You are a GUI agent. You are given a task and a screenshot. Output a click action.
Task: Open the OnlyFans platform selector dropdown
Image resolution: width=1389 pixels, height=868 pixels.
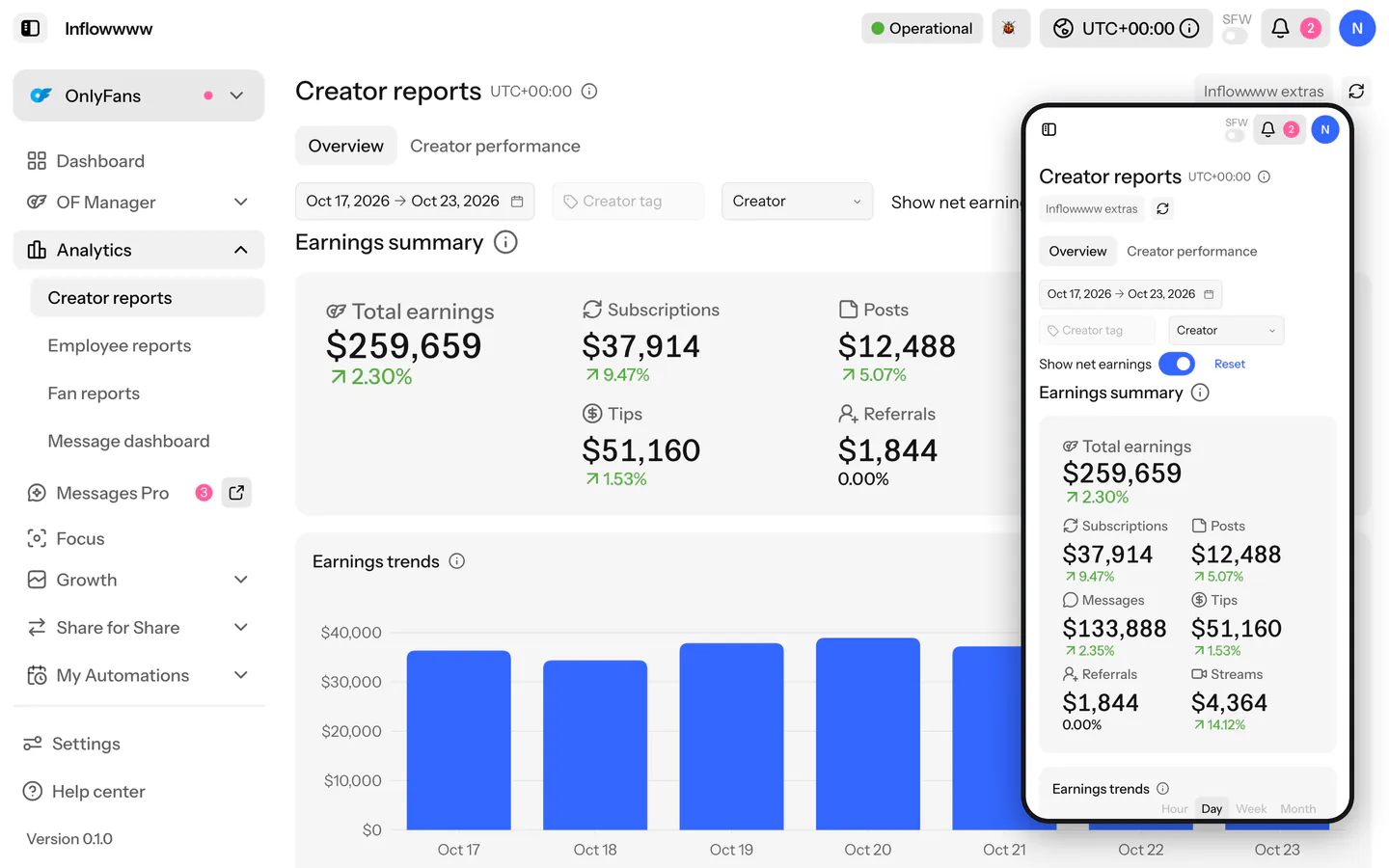point(139,95)
